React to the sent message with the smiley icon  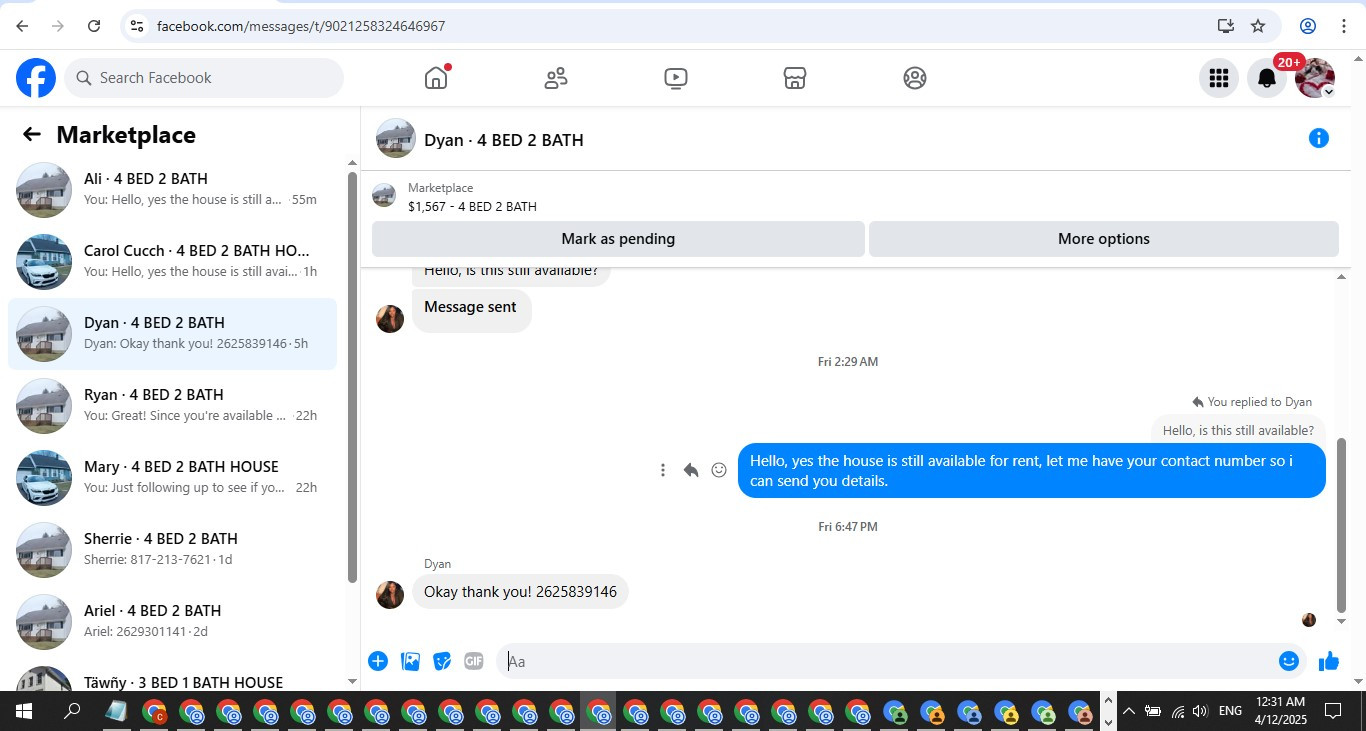719,470
